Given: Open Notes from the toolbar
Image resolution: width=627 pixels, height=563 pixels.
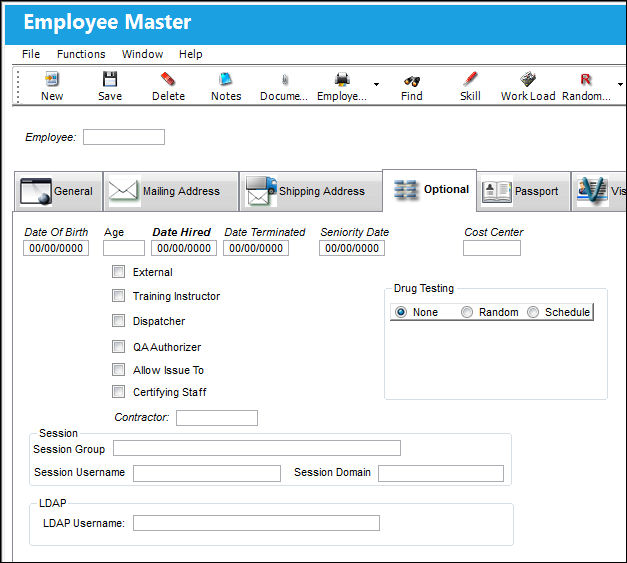Looking at the screenshot, I should tap(226, 79).
